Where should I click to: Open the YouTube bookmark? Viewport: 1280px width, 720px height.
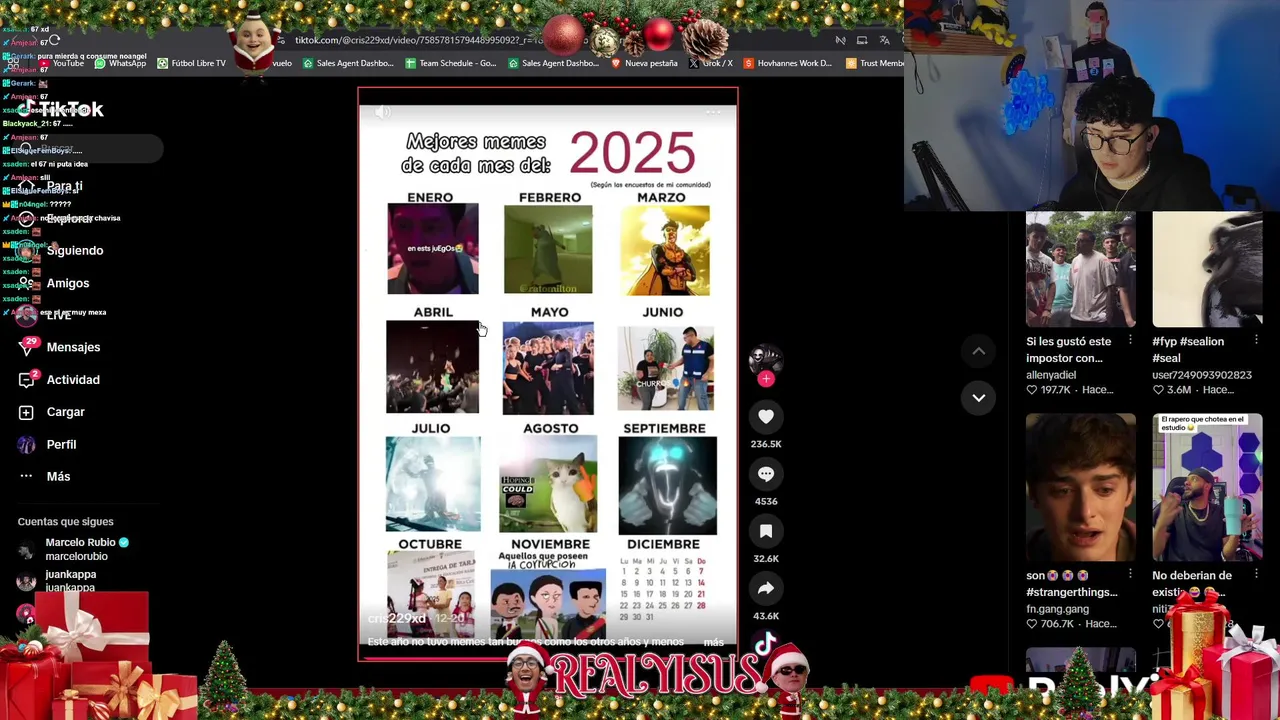click(x=61, y=63)
